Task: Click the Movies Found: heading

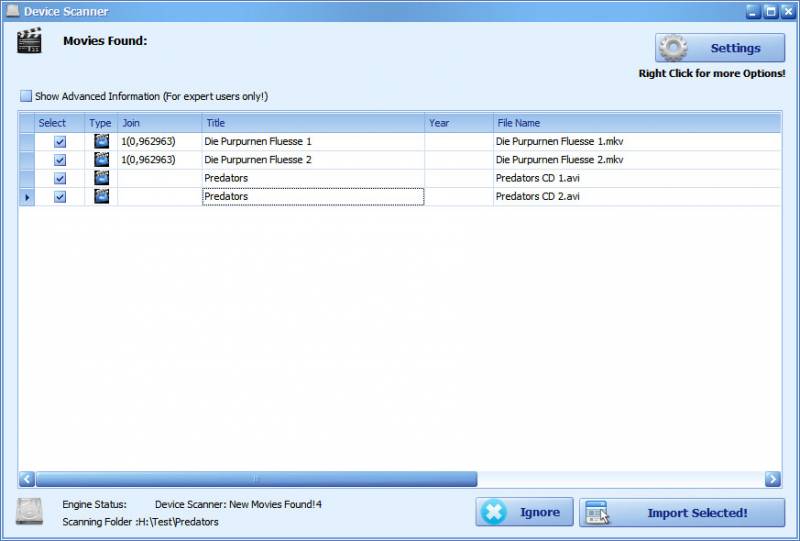Action: click(x=105, y=41)
